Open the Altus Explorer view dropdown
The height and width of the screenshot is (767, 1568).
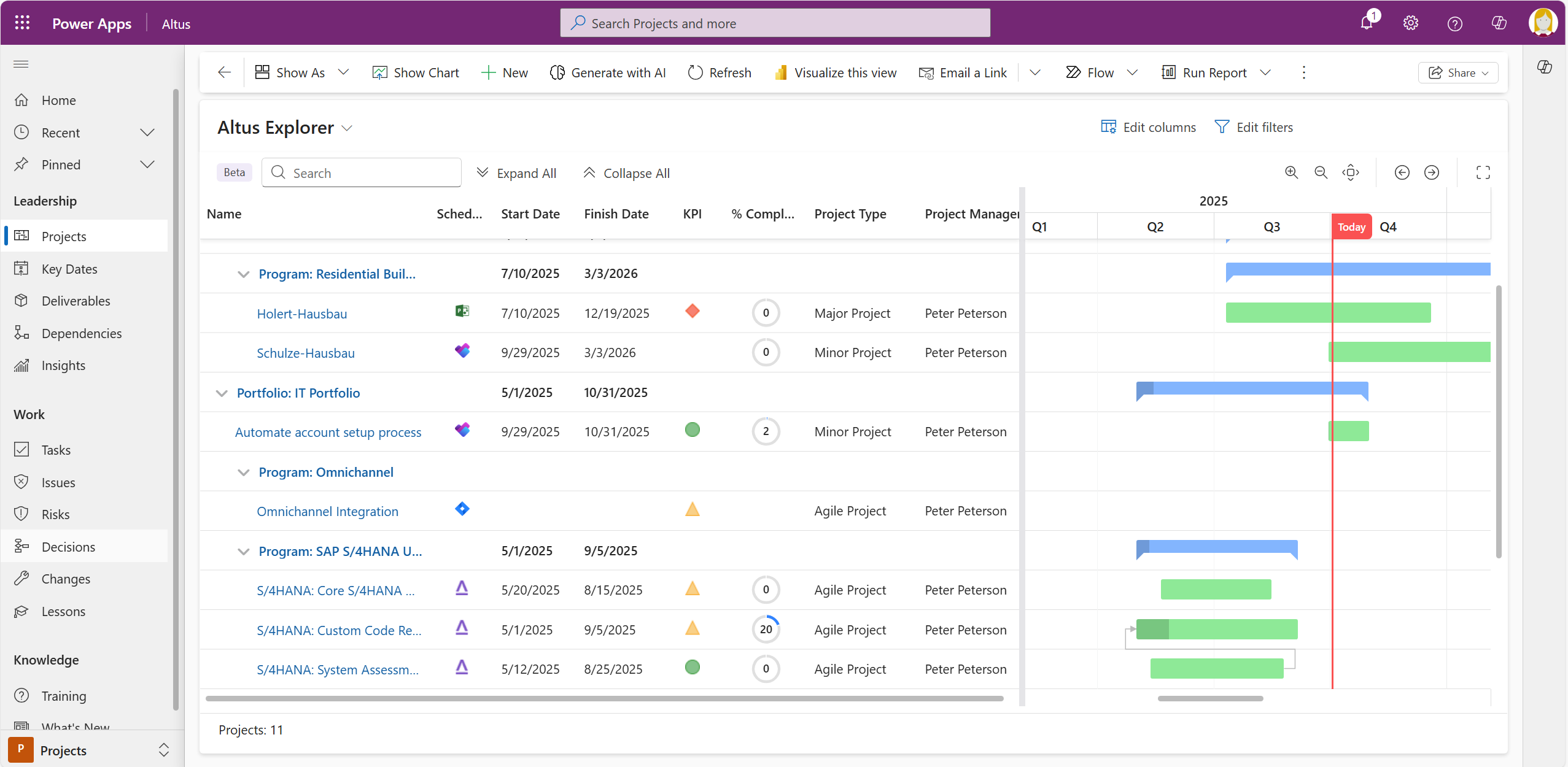(347, 128)
